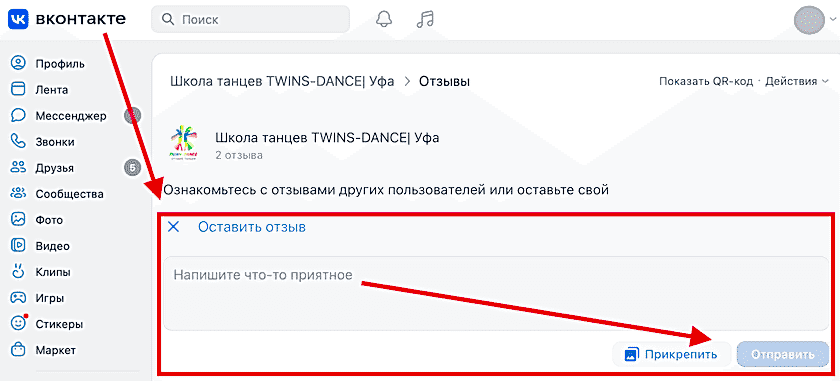Click the Поиск search field

[x=250, y=20]
